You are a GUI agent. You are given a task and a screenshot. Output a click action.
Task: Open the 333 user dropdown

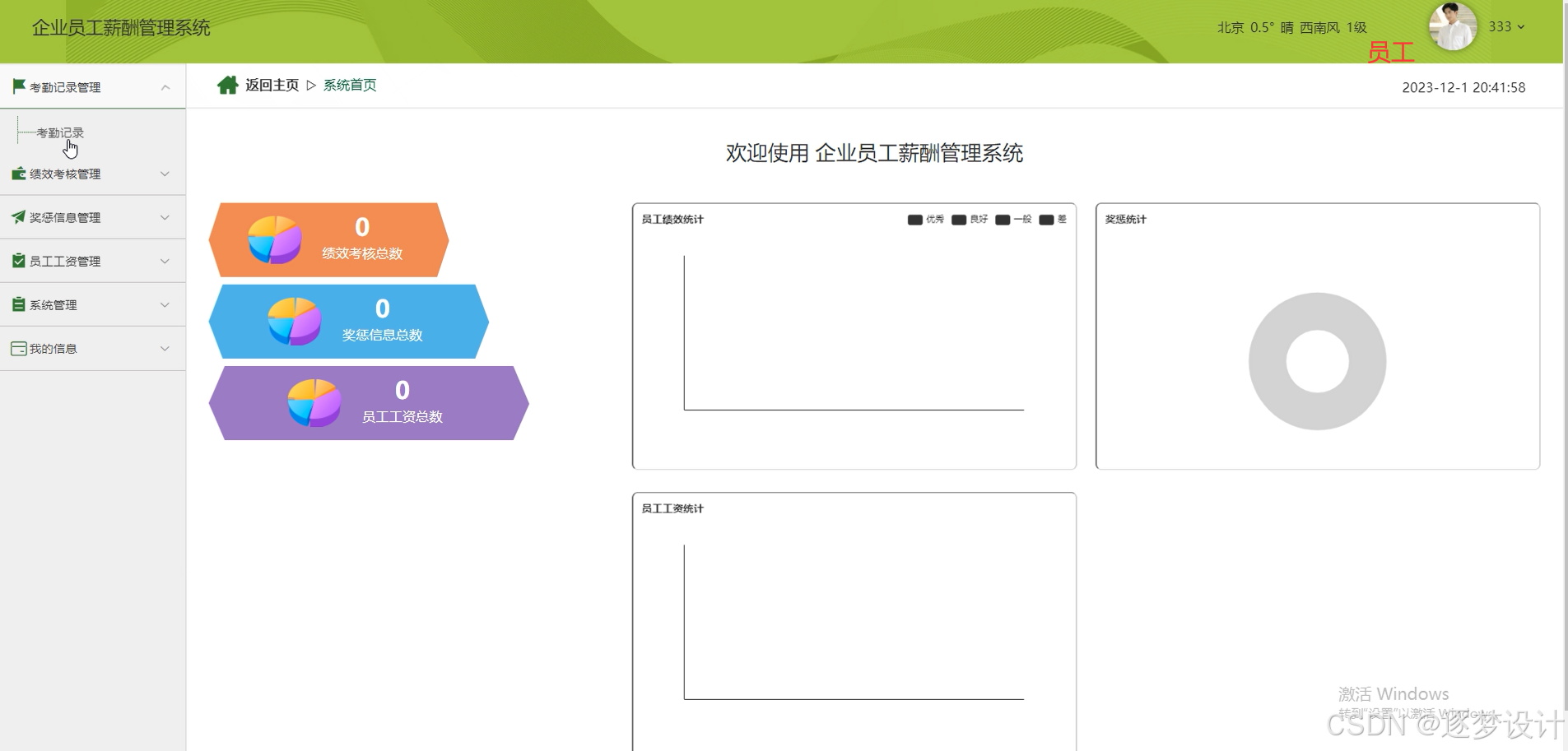1506,26
